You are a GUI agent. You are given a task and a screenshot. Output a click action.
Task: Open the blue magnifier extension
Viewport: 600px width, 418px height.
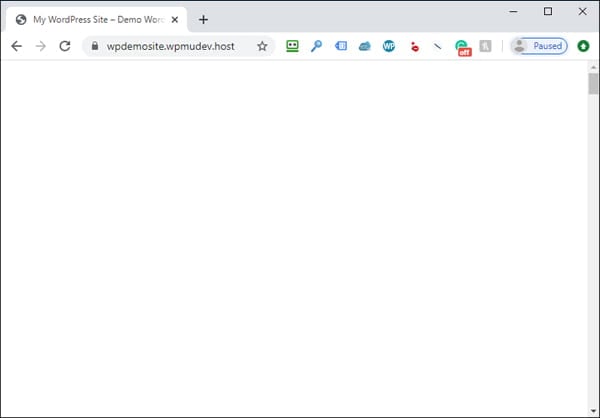pyautogui.click(x=316, y=46)
